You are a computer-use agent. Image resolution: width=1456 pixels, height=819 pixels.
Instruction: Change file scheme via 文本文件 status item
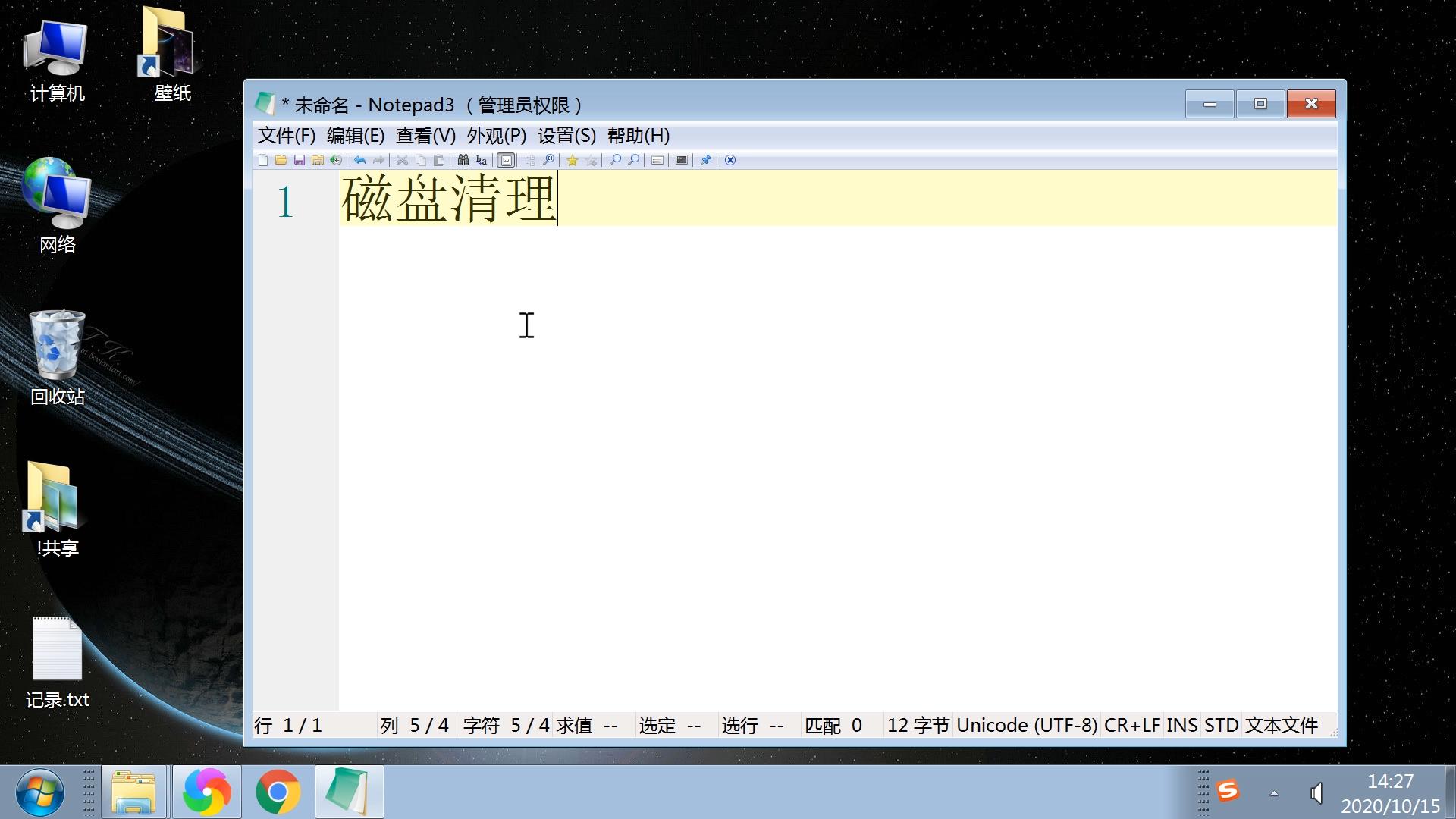pyautogui.click(x=1282, y=726)
